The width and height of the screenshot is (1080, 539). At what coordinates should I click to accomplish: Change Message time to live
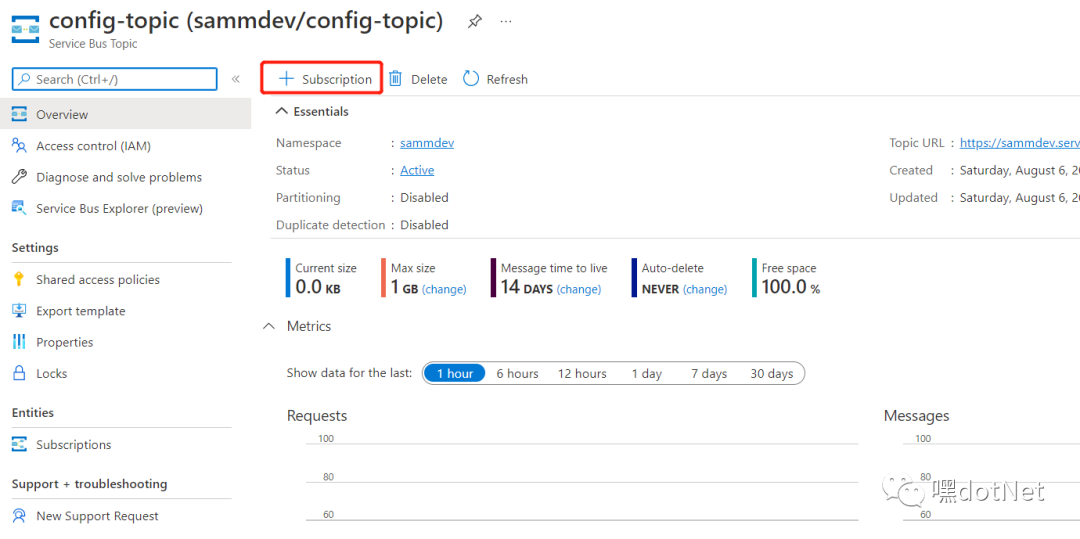coord(579,290)
